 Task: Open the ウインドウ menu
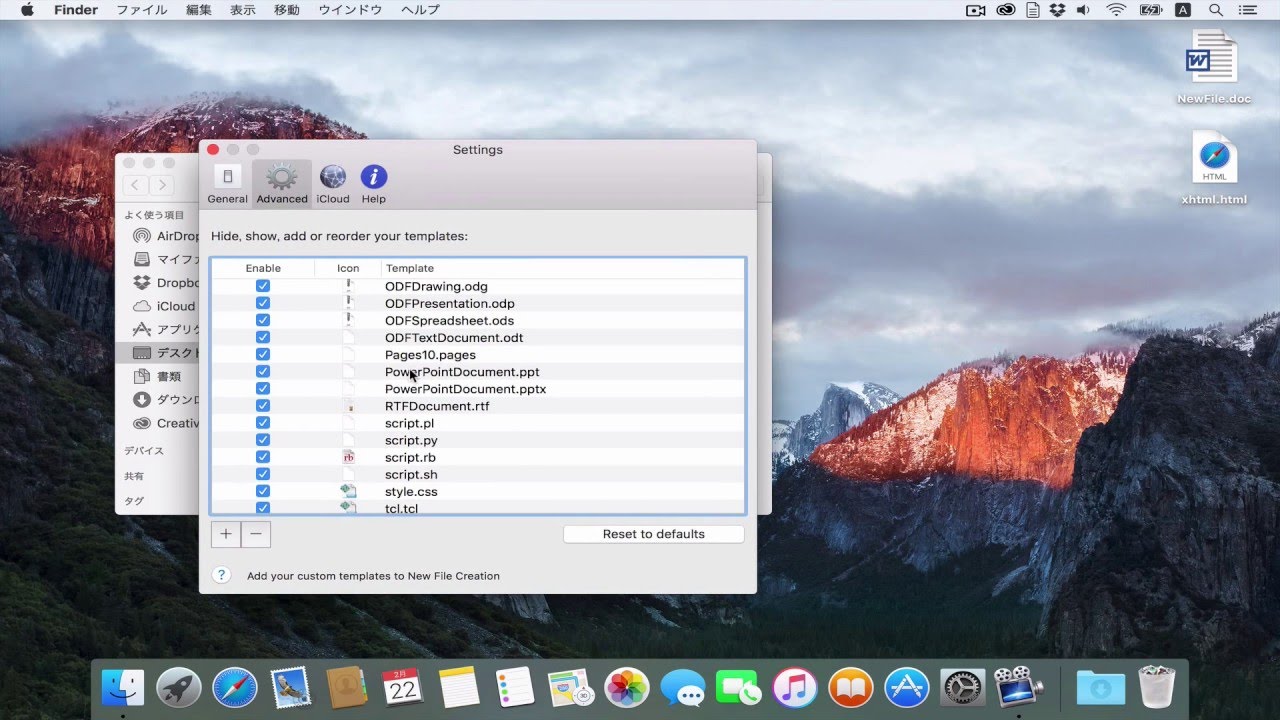pyautogui.click(x=350, y=10)
